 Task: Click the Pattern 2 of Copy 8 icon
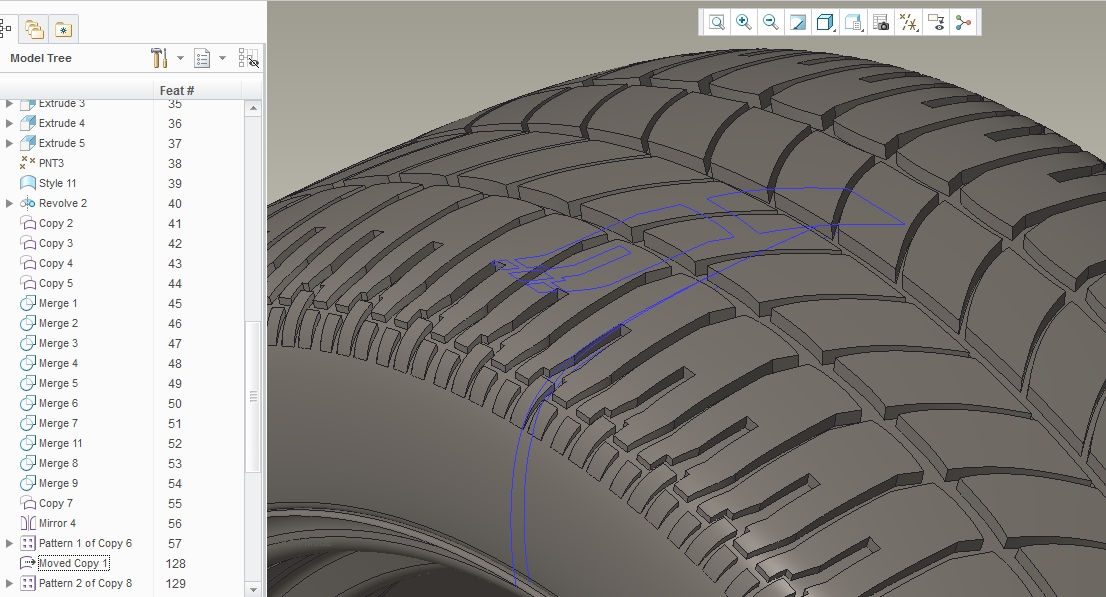coord(28,584)
